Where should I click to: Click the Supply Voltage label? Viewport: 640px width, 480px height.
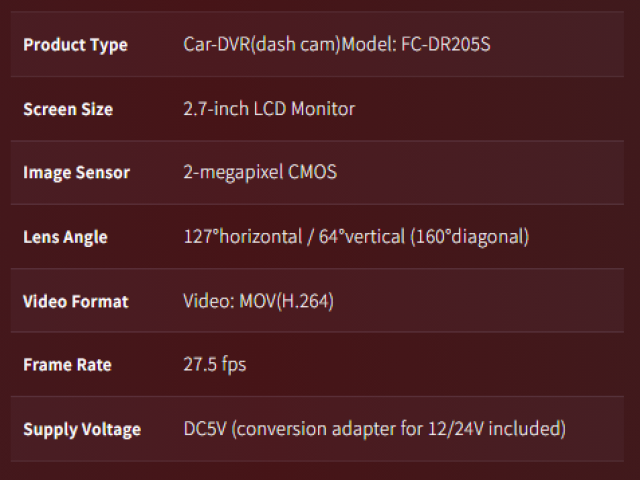[82, 429]
